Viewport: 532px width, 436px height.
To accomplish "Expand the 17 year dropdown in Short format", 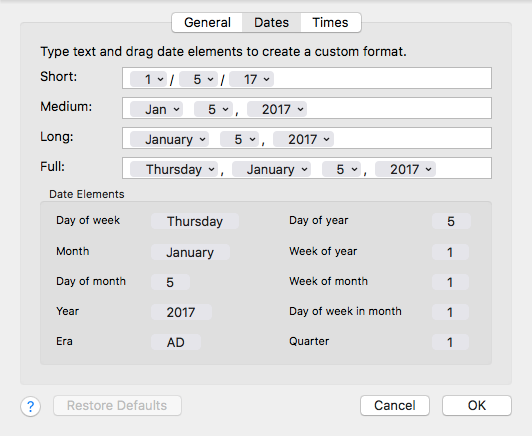I will click(251, 79).
